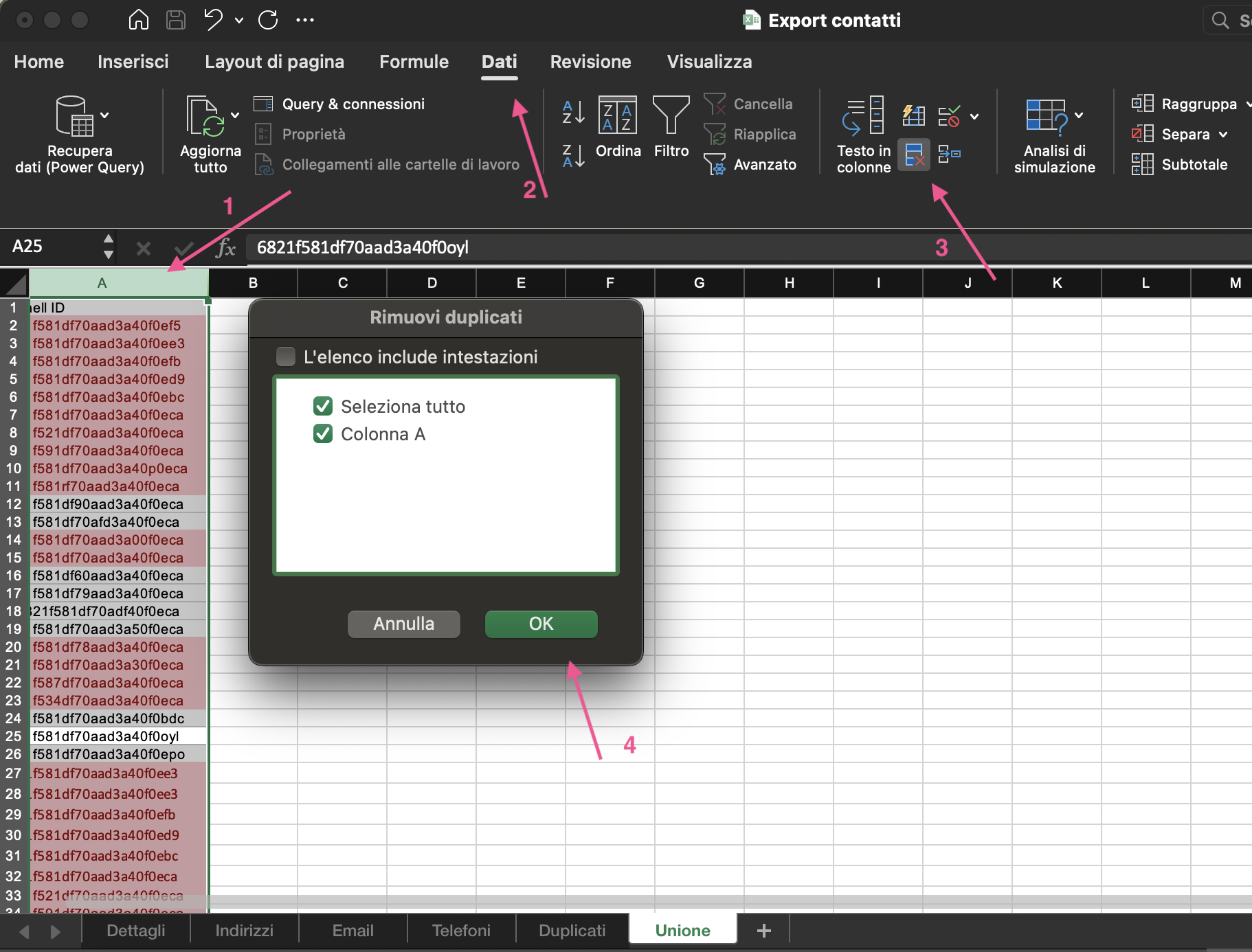Click the Aggiorna tutto icon
The height and width of the screenshot is (952, 1252).
coord(205,116)
